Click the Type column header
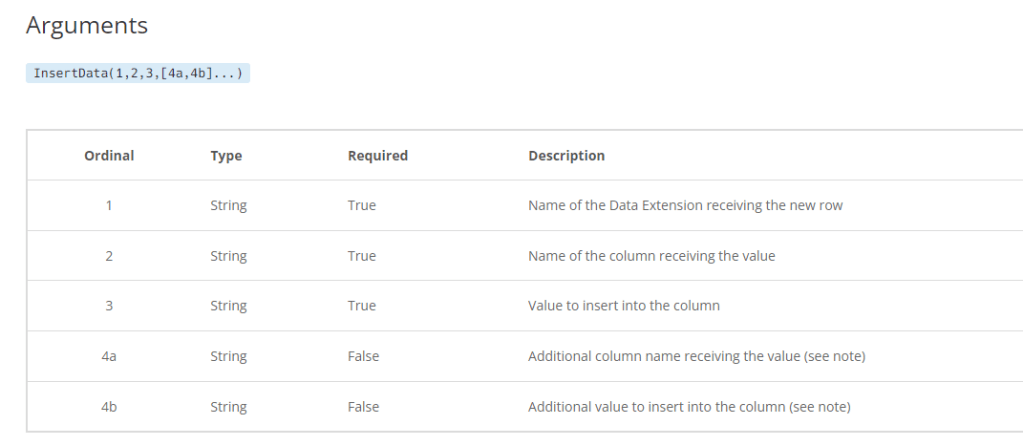Screen dimensions: 1023x446 (x=226, y=156)
